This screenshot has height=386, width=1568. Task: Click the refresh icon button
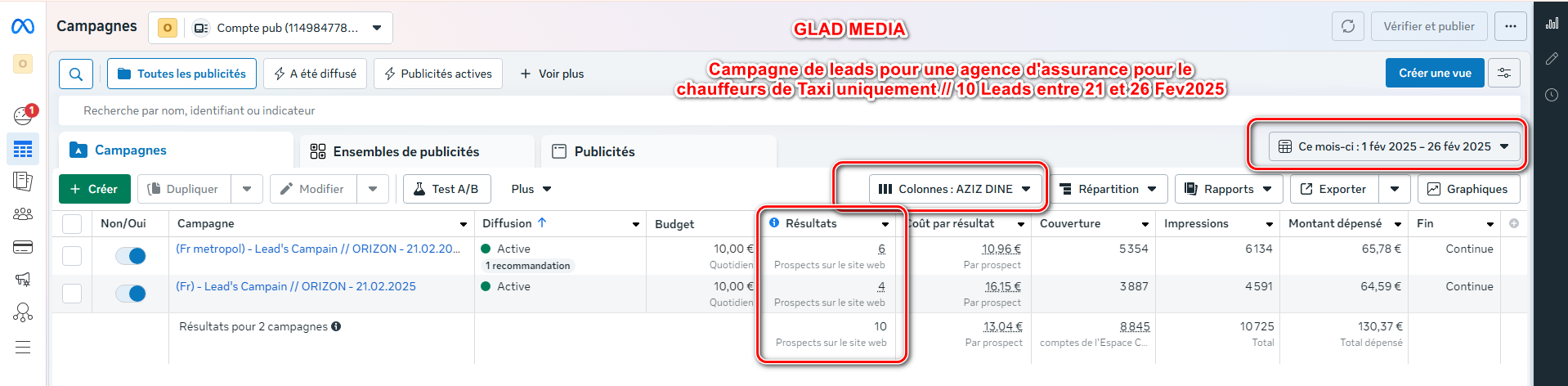pyautogui.click(x=1348, y=26)
